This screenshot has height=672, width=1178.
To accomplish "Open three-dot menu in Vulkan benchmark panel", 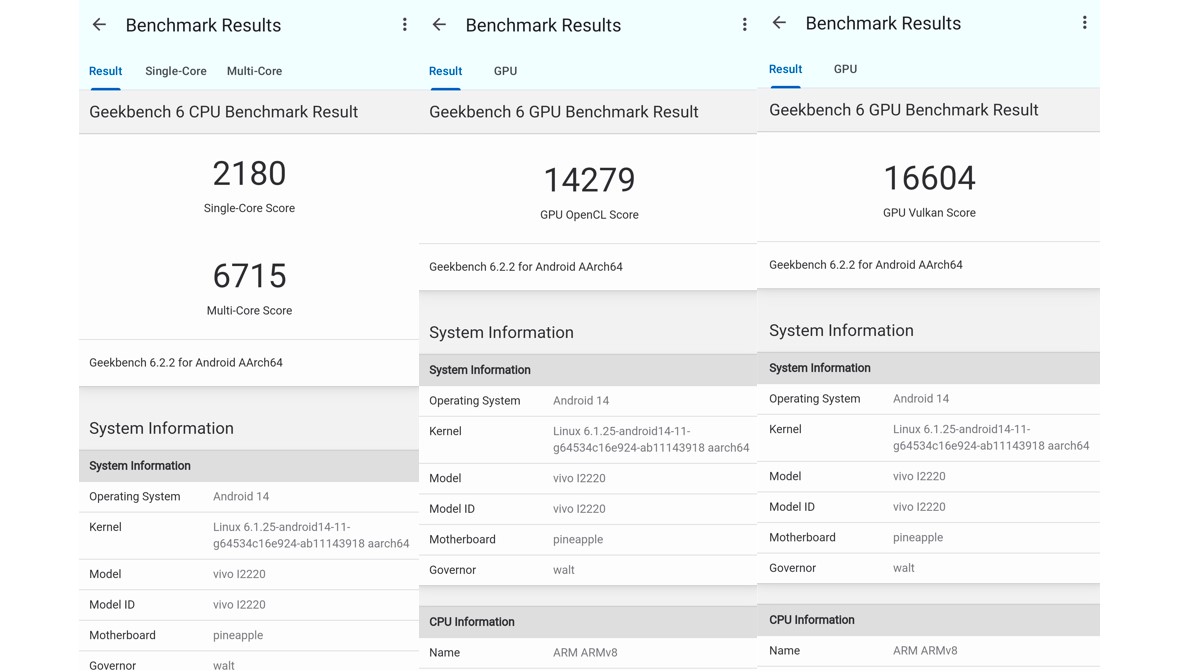I will (1084, 23).
